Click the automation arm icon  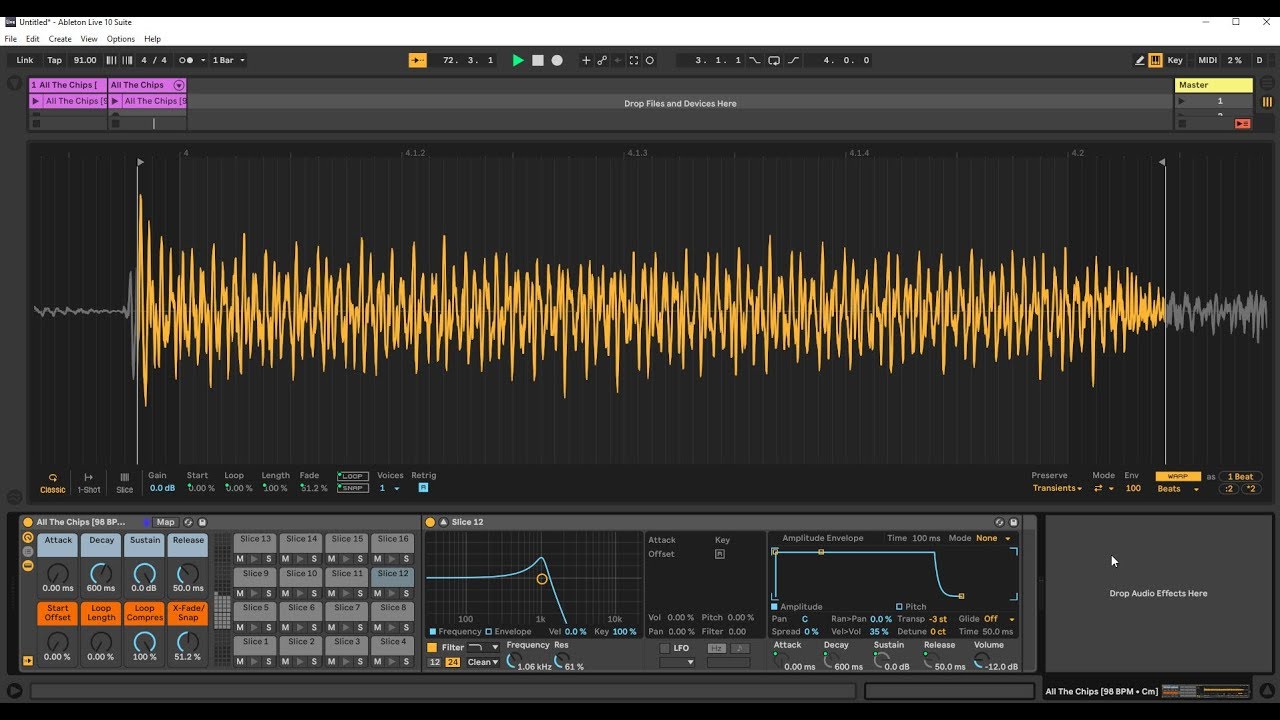pos(602,60)
